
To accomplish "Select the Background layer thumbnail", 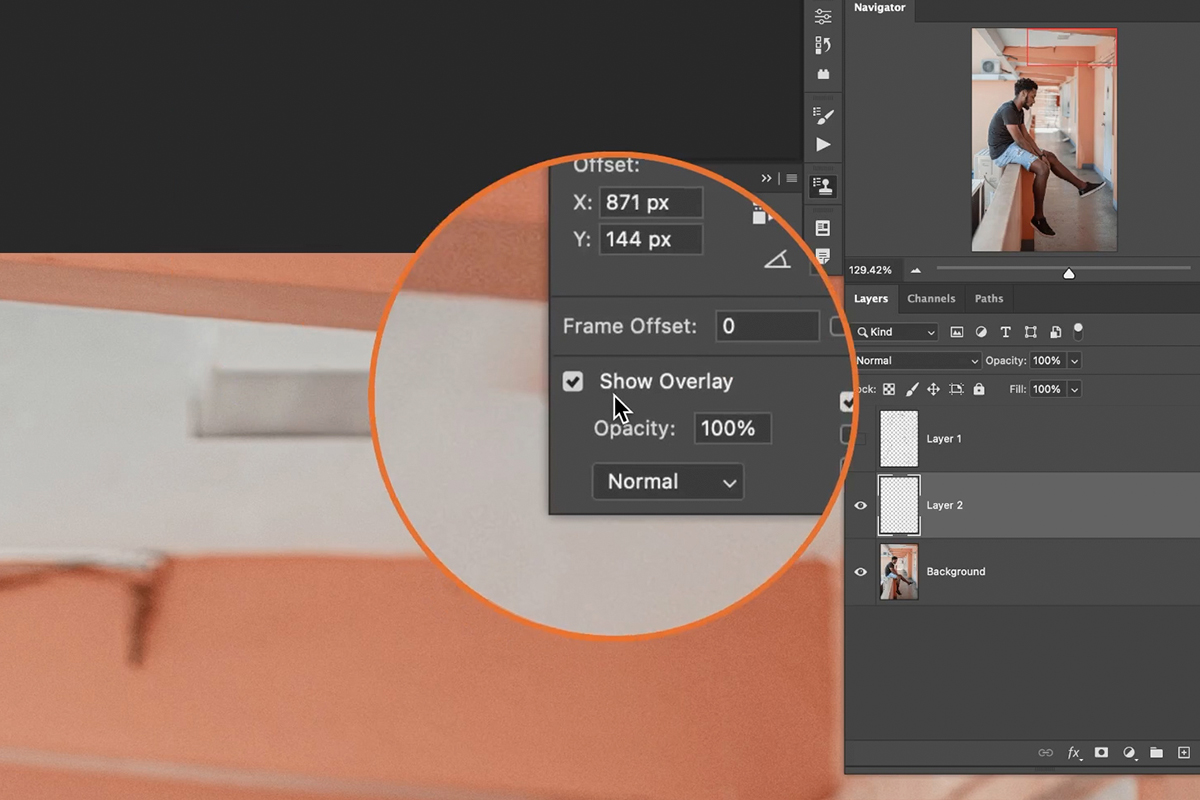I will click(x=899, y=572).
